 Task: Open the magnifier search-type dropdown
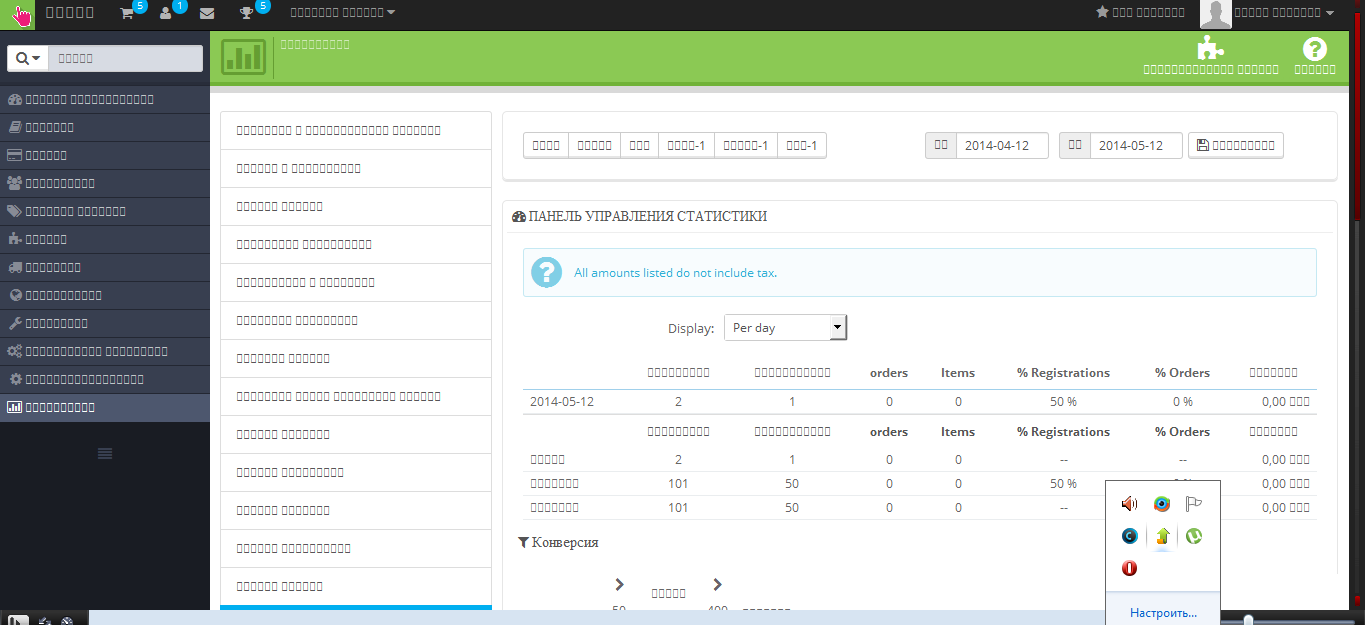point(28,59)
